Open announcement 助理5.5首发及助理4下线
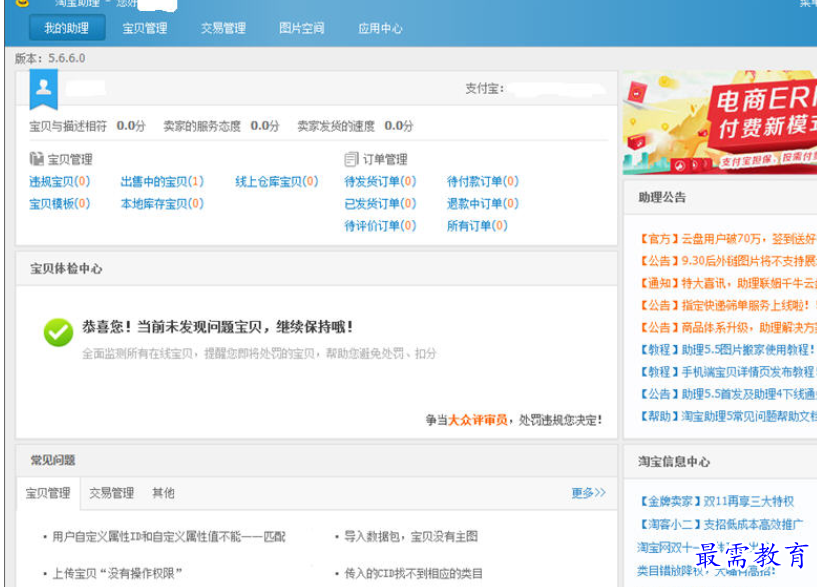The height and width of the screenshot is (587, 817). pyautogui.click(x=728, y=394)
